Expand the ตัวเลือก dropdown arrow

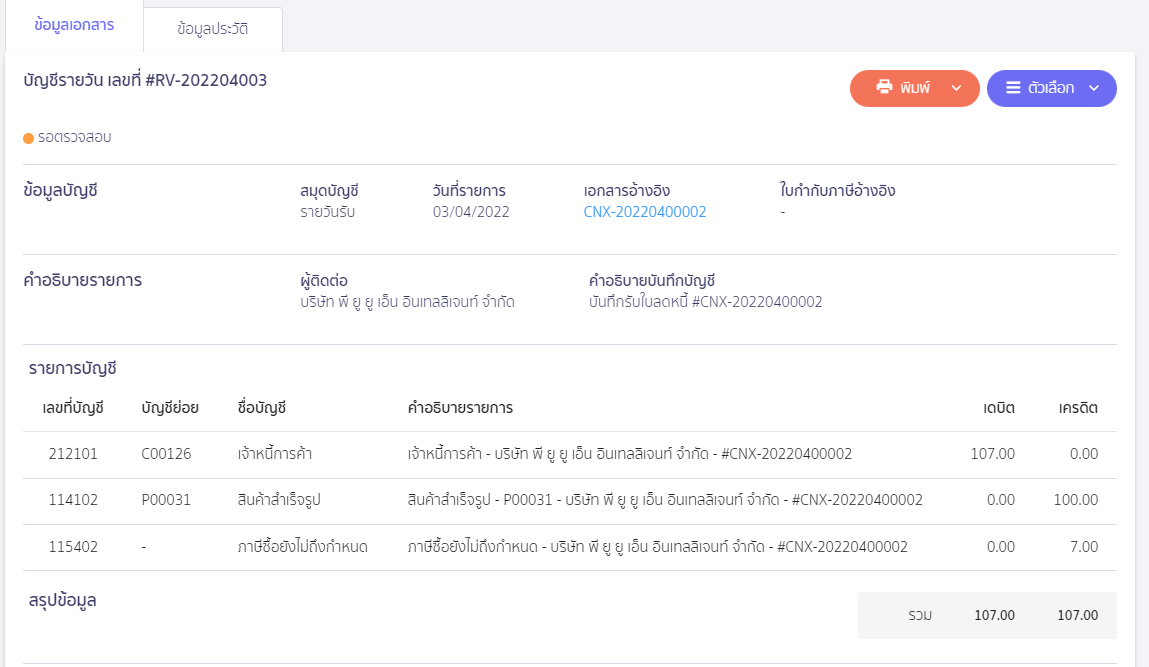coord(1094,88)
